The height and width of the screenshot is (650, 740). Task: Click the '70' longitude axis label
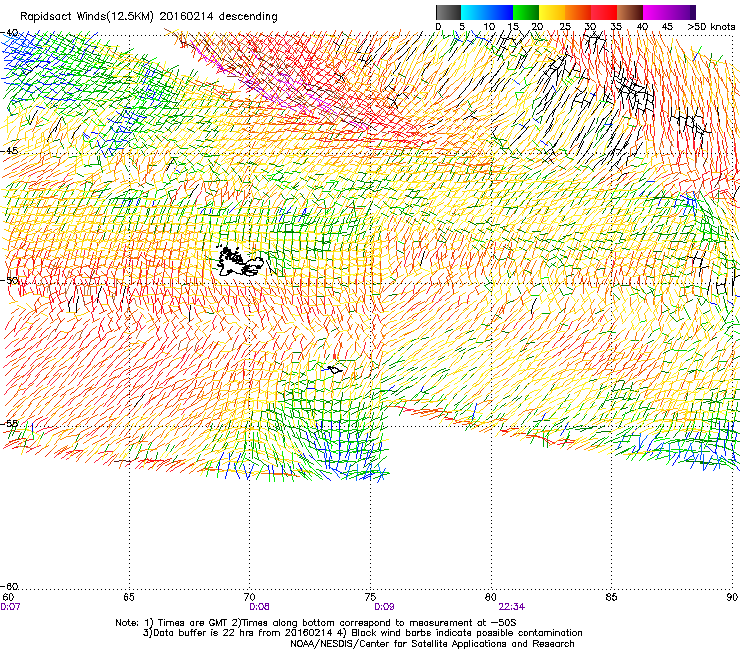click(250, 597)
